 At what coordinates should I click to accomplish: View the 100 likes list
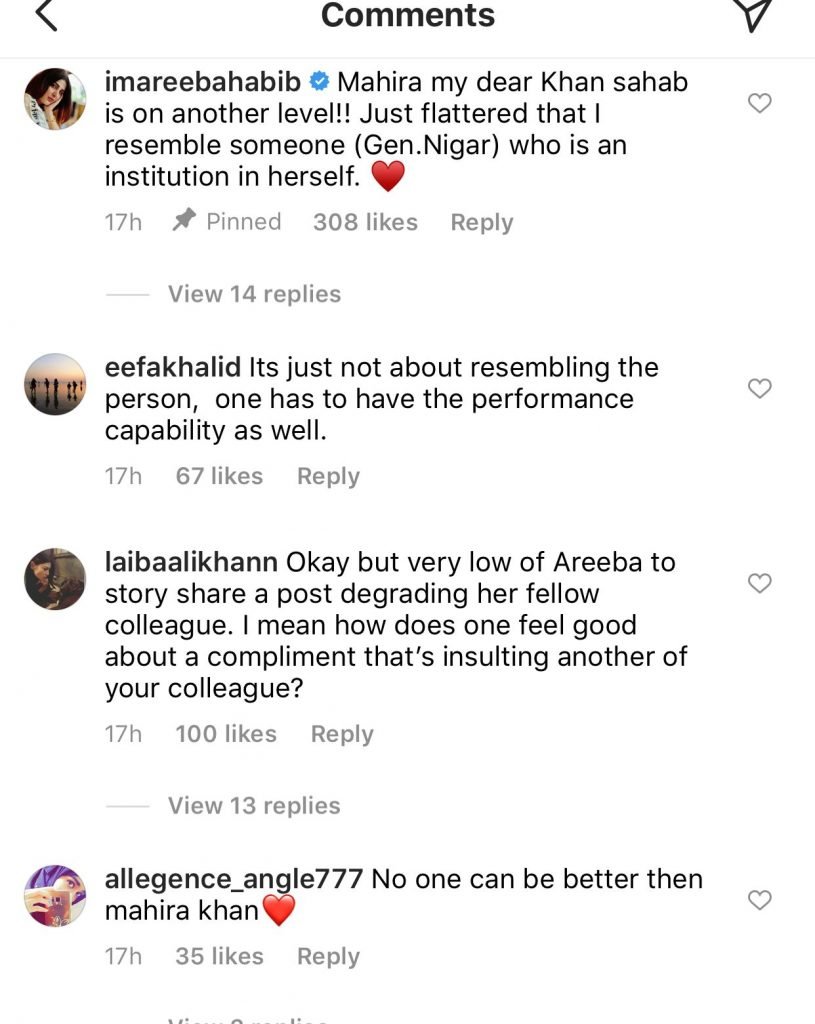226,734
